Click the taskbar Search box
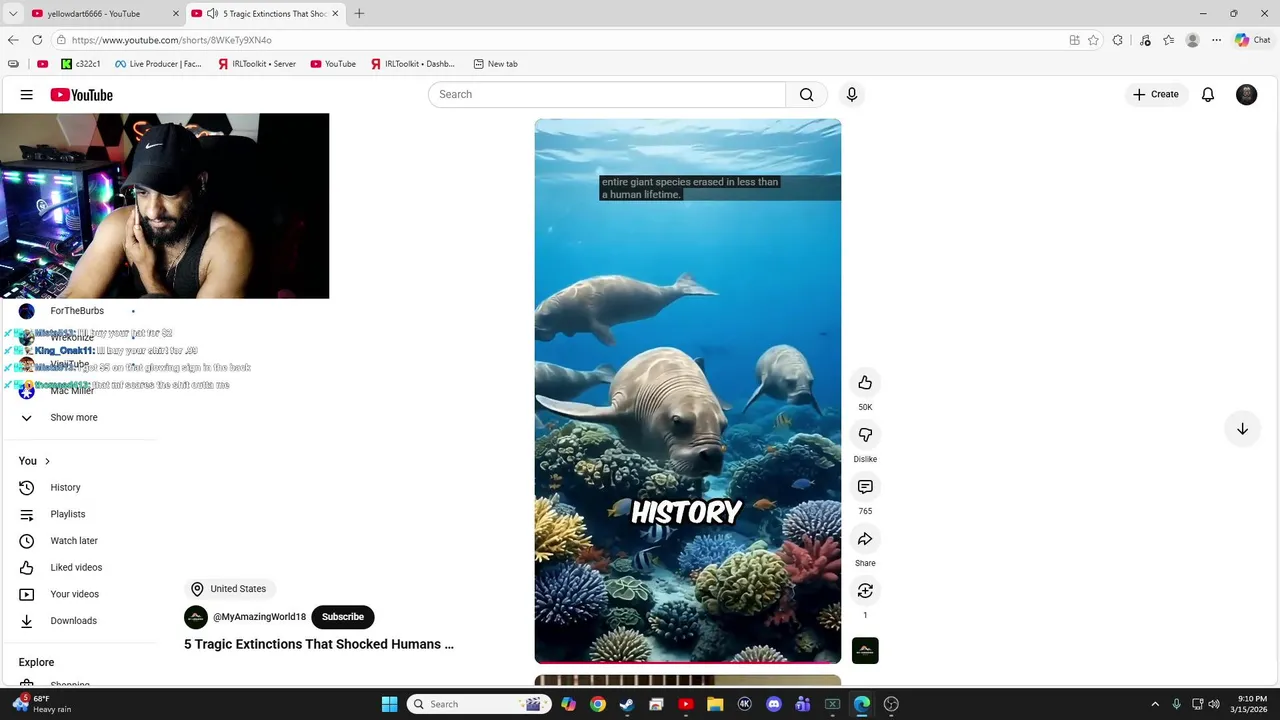1280x720 pixels. click(480, 704)
